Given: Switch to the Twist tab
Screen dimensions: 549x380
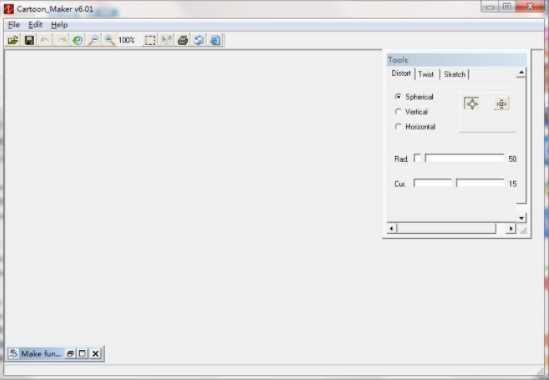Looking at the screenshot, I should coord(426,74).
